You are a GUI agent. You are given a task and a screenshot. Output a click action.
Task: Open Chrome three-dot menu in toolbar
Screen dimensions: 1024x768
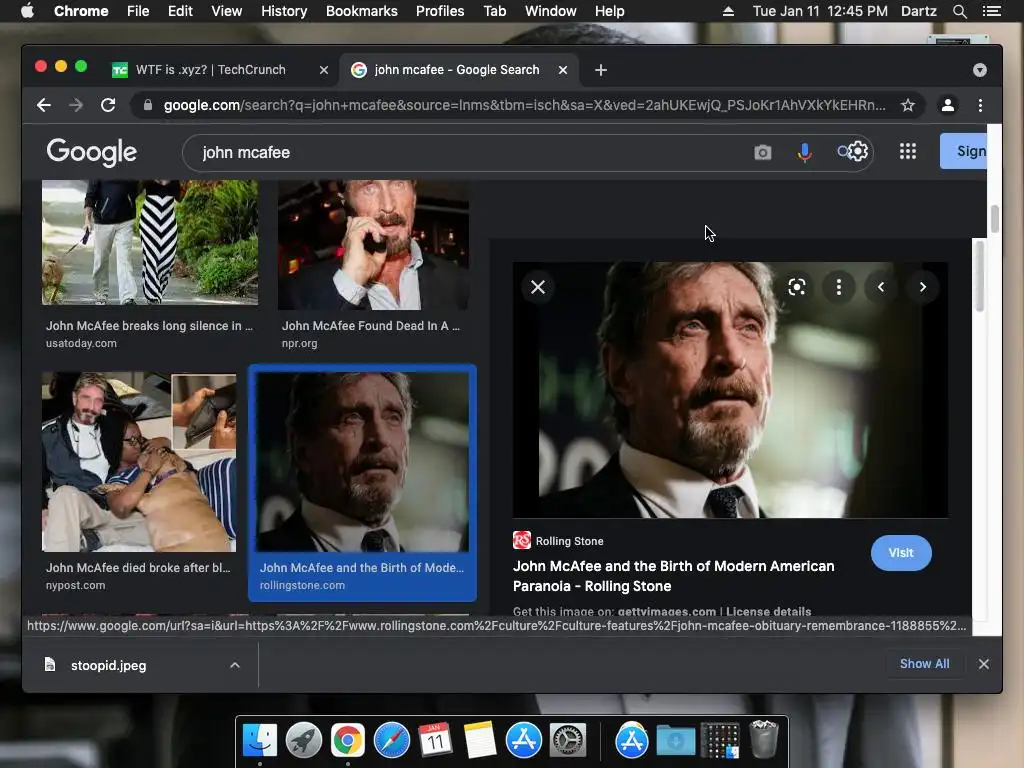click(x=980, y=105)
